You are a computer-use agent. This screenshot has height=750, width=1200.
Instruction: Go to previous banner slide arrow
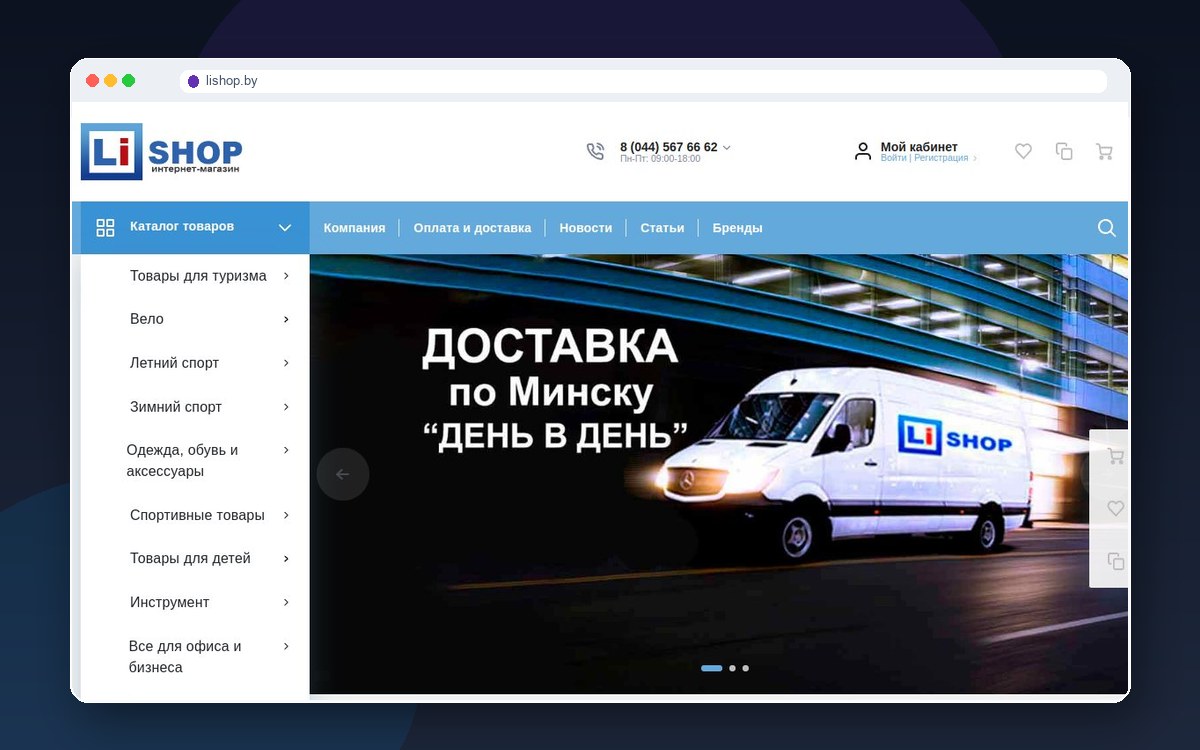pos(343,474)
